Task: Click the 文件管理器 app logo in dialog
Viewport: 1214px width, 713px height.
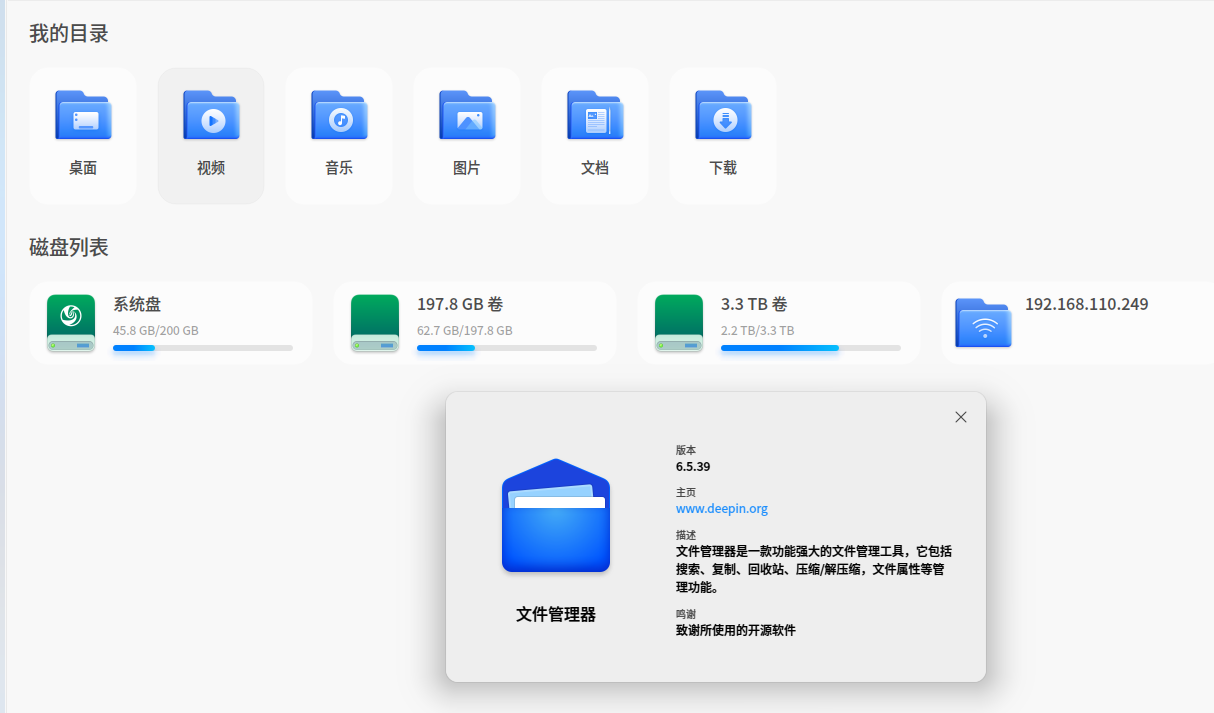Action: click(556, 516)
